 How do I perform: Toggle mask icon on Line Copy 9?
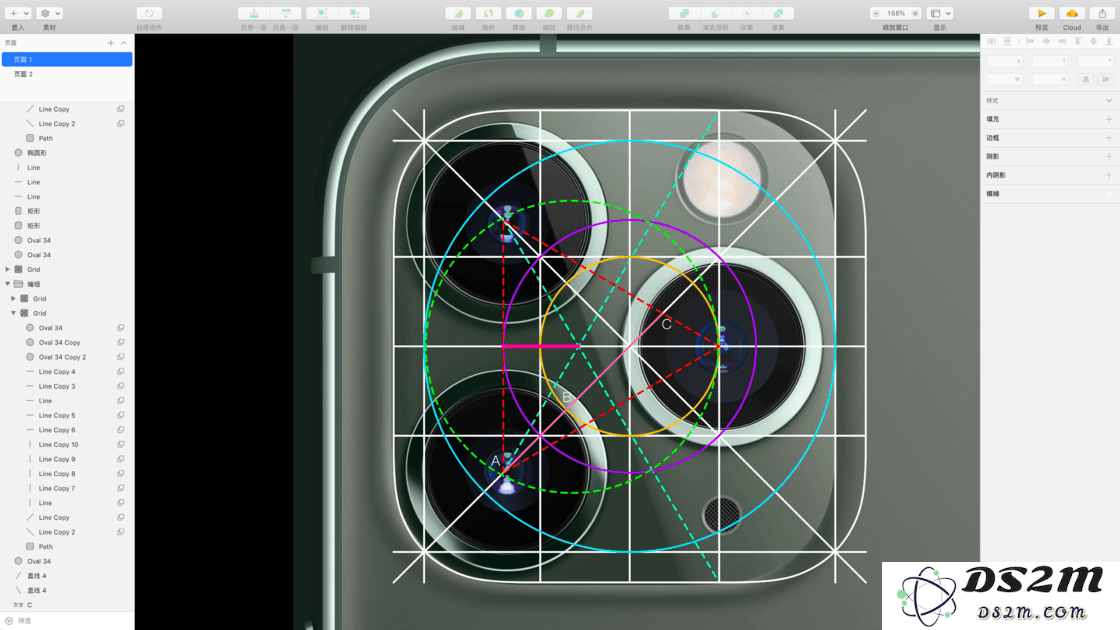[x=121, y=459]
